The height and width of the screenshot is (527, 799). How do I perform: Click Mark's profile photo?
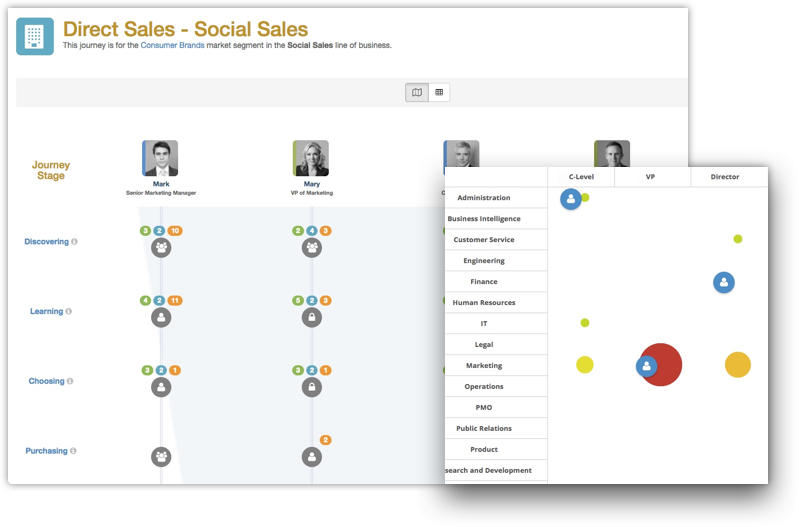161,159
